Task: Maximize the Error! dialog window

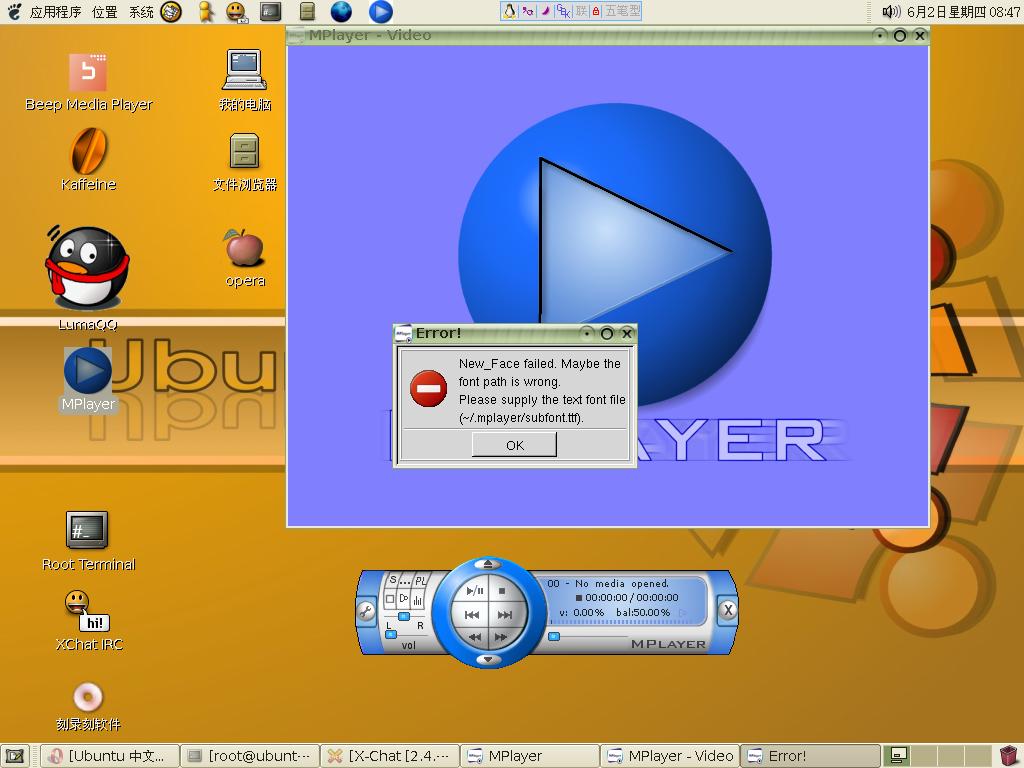Action: [x=607, y=334]
